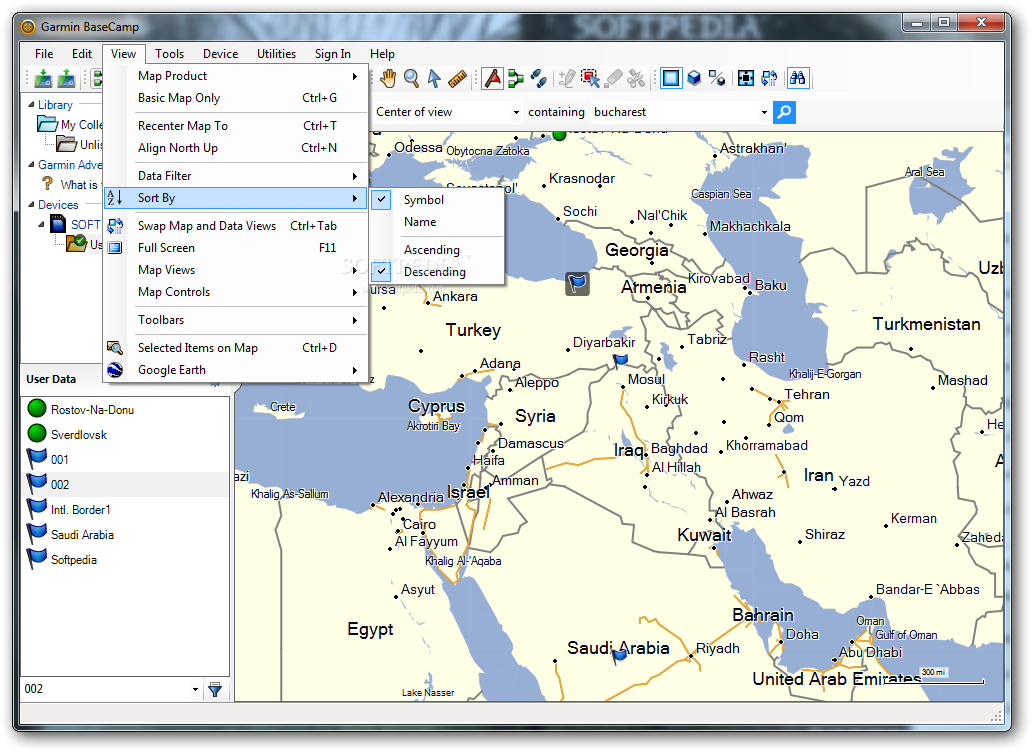The image size is (1032, 752).
Task: Open the Help menu
Action: point(382,54)
